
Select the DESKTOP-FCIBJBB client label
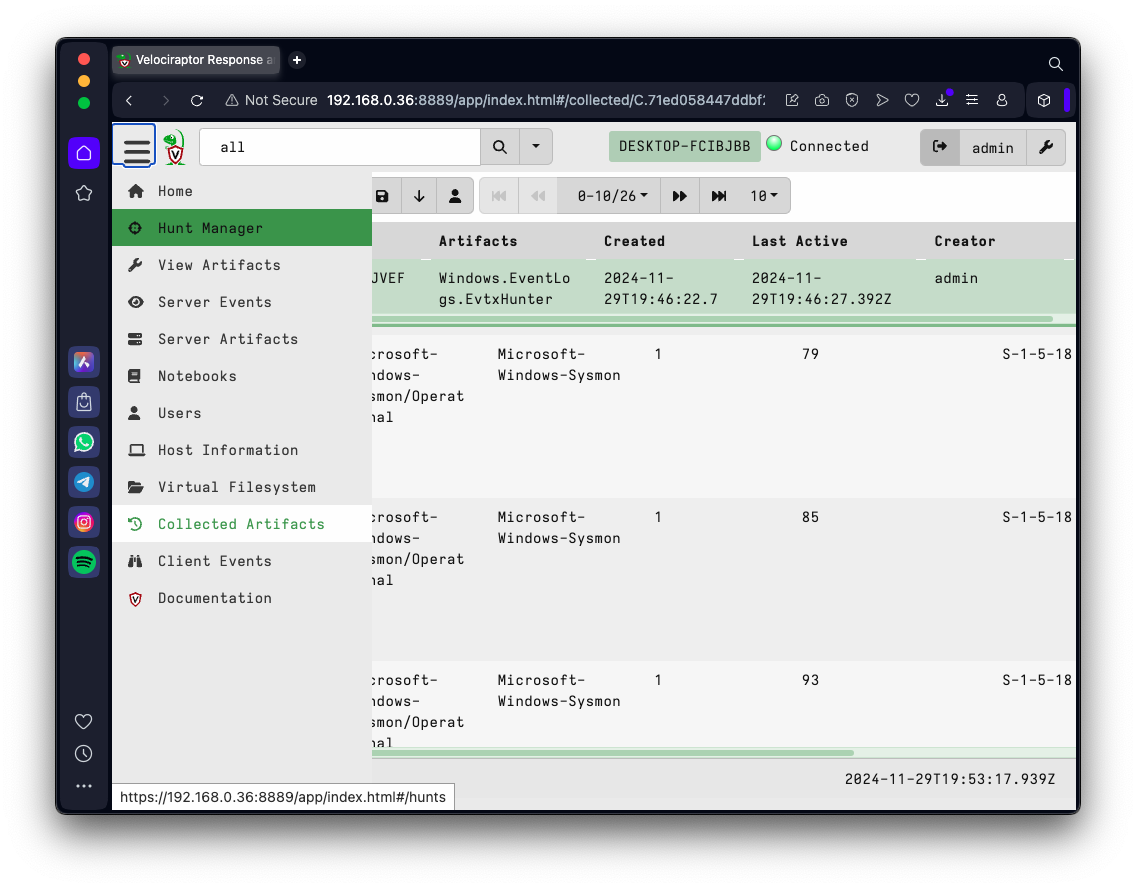click(x=684, y=146)
